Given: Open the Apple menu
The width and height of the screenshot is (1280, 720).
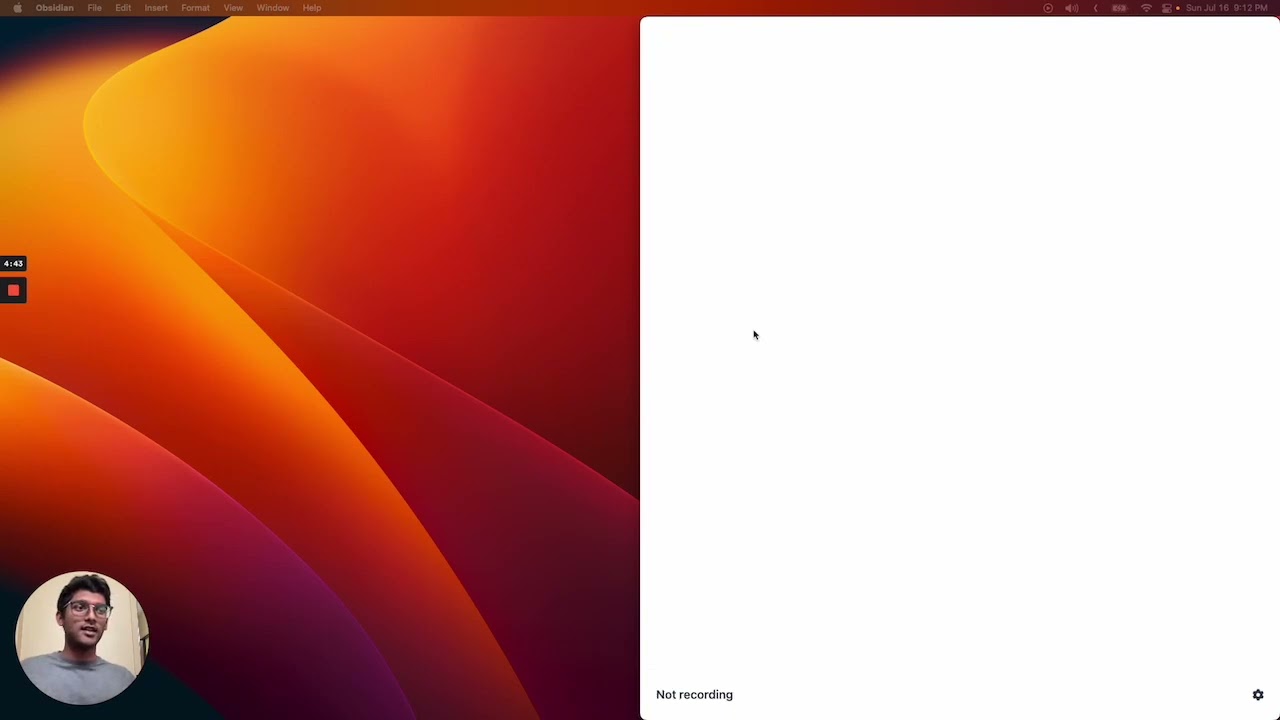Looking at the screenshot, I should tap(17, 8).
